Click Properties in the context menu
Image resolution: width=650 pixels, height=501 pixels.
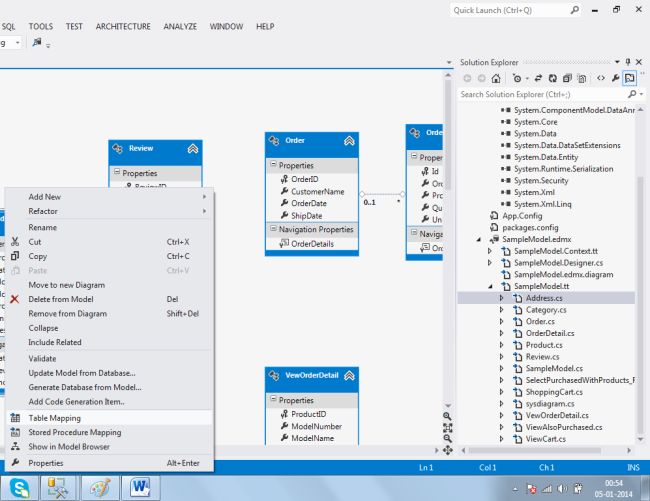[109, 463]
